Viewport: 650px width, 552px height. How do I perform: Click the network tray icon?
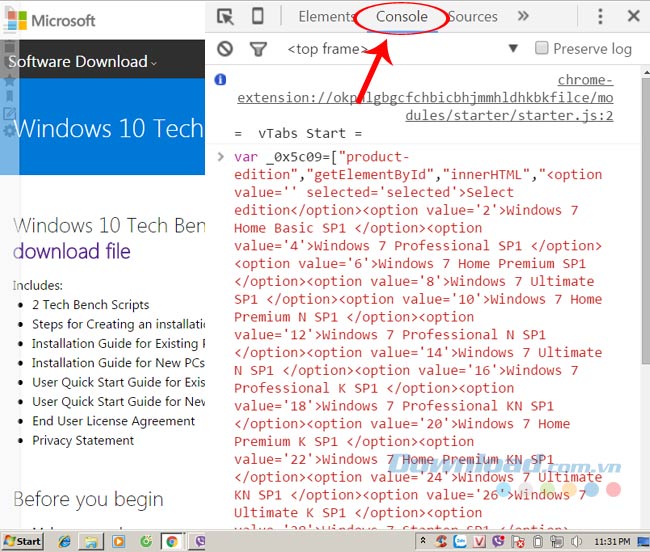point(557,541)
